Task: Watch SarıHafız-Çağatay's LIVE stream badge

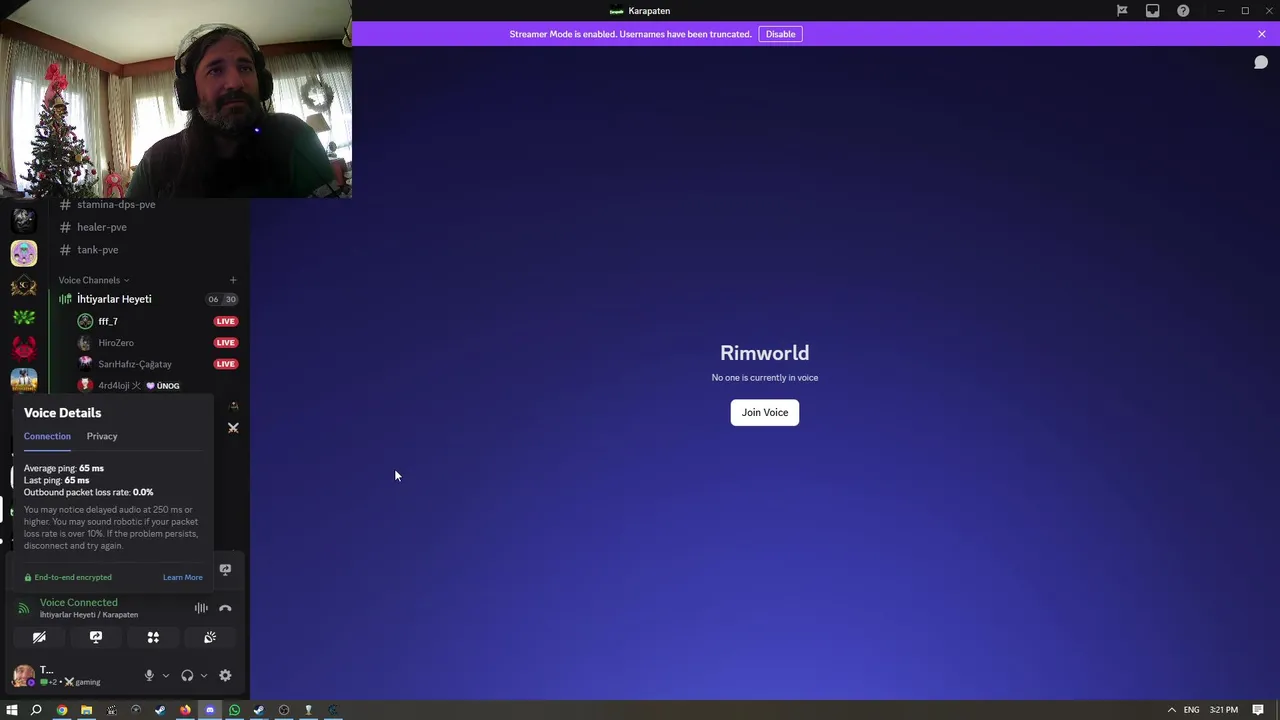Action: [x=225, y=364]
